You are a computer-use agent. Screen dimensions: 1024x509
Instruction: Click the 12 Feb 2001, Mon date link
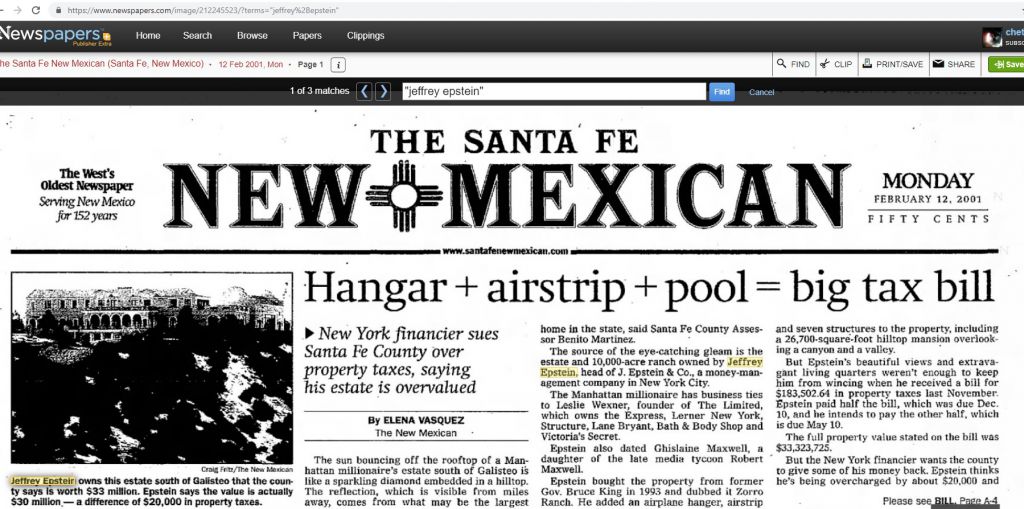point(251,64)
